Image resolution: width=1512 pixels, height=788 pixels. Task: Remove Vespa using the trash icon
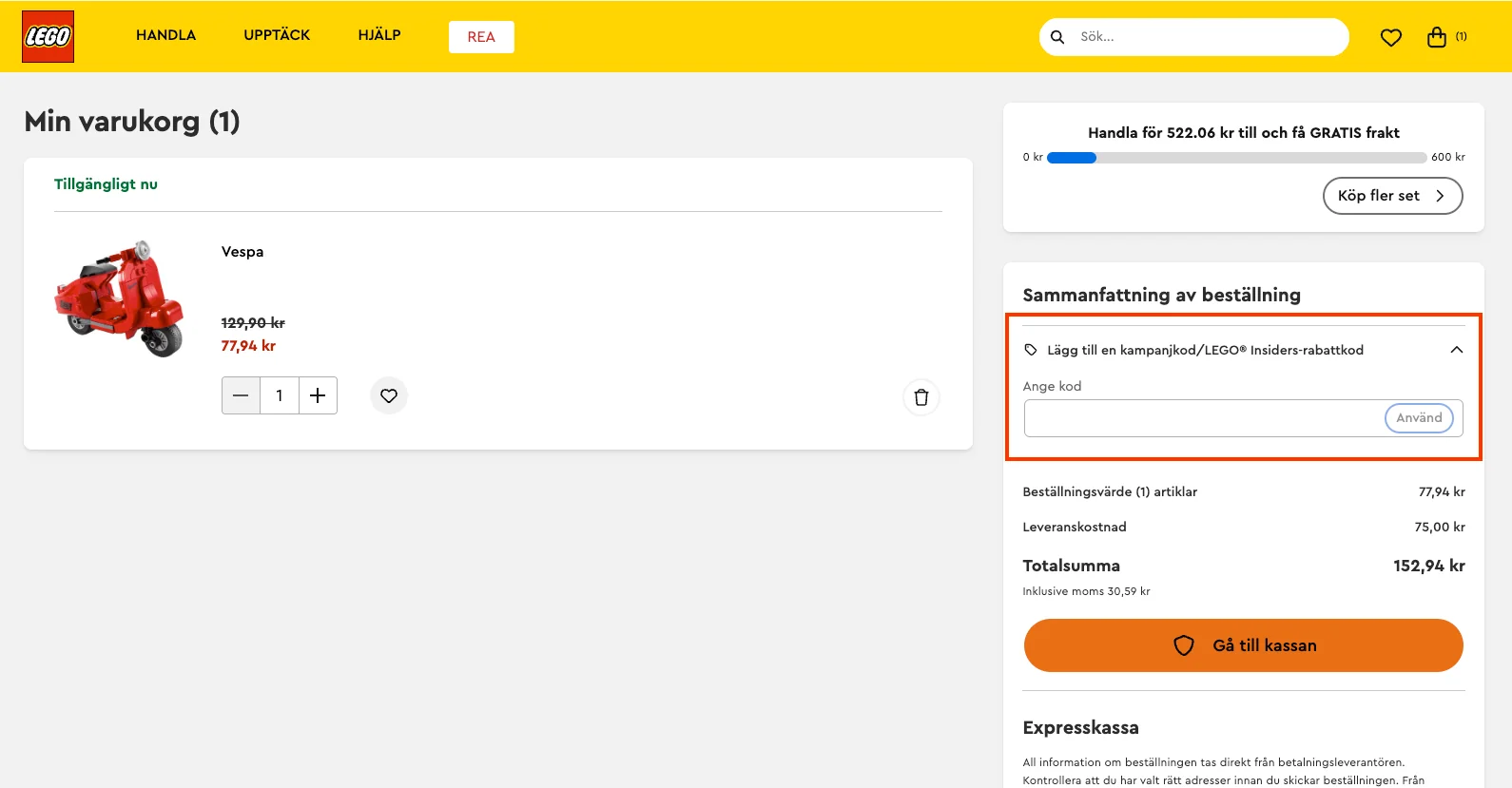click(921, 397)
